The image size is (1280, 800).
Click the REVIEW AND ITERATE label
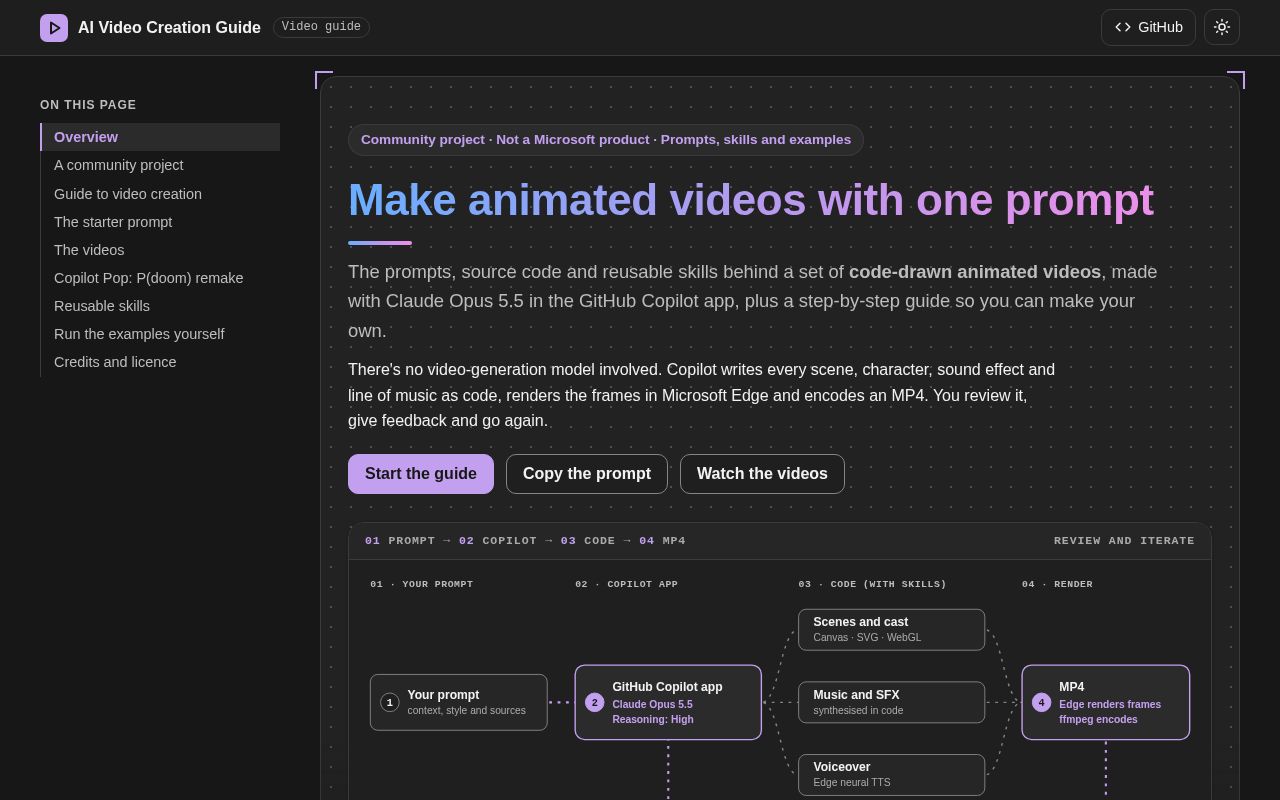1124,541
